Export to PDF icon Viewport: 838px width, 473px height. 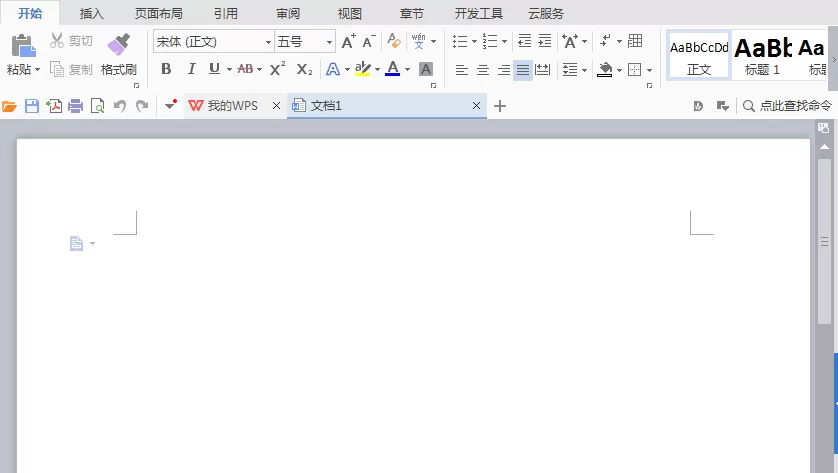[x=54, y=106]
